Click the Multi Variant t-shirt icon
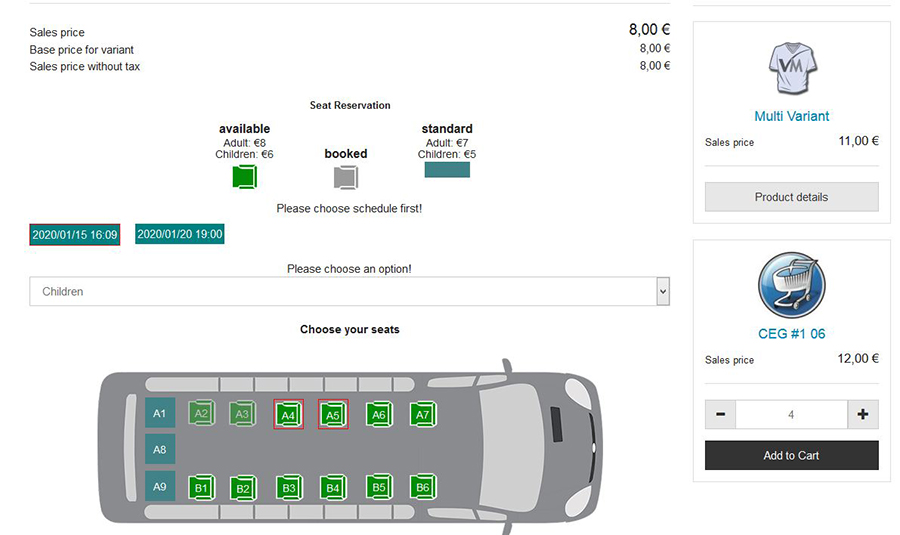This screenshot has width=900, height=535. click(x=791, y=70)
